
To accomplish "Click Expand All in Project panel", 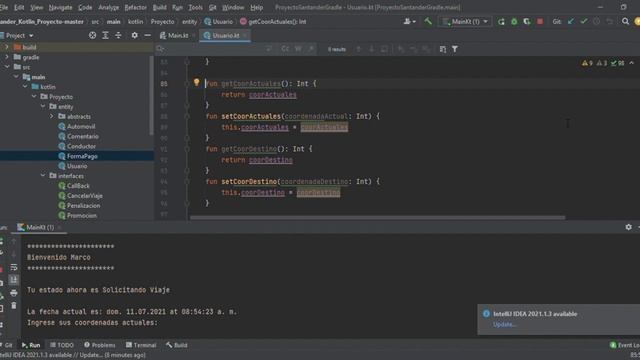I will [x=105, y=36].
